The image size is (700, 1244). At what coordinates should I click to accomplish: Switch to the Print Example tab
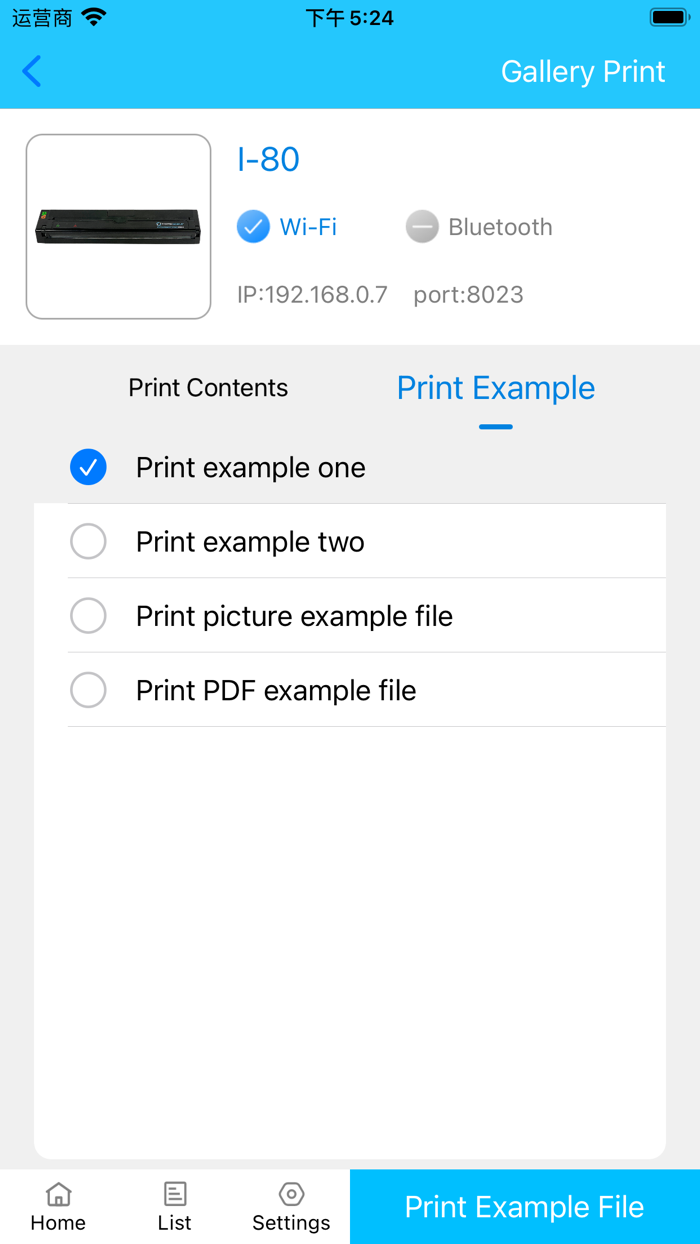pos(495,388)
